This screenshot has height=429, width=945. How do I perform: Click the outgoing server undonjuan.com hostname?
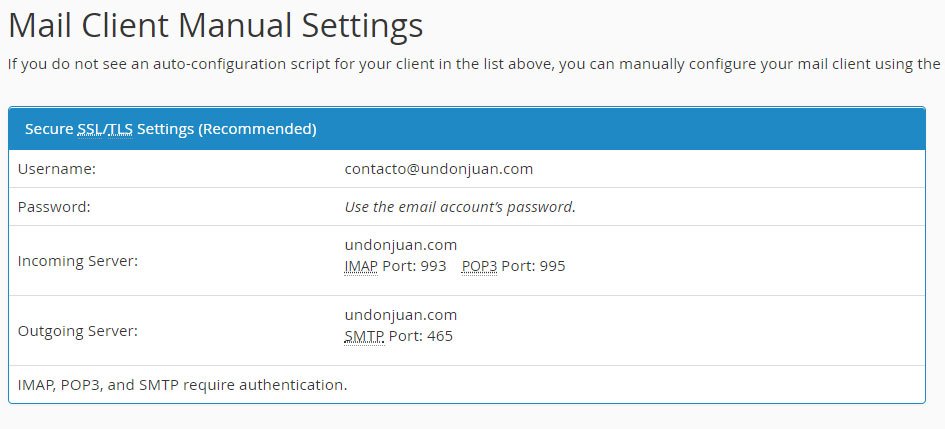point(401,315)
